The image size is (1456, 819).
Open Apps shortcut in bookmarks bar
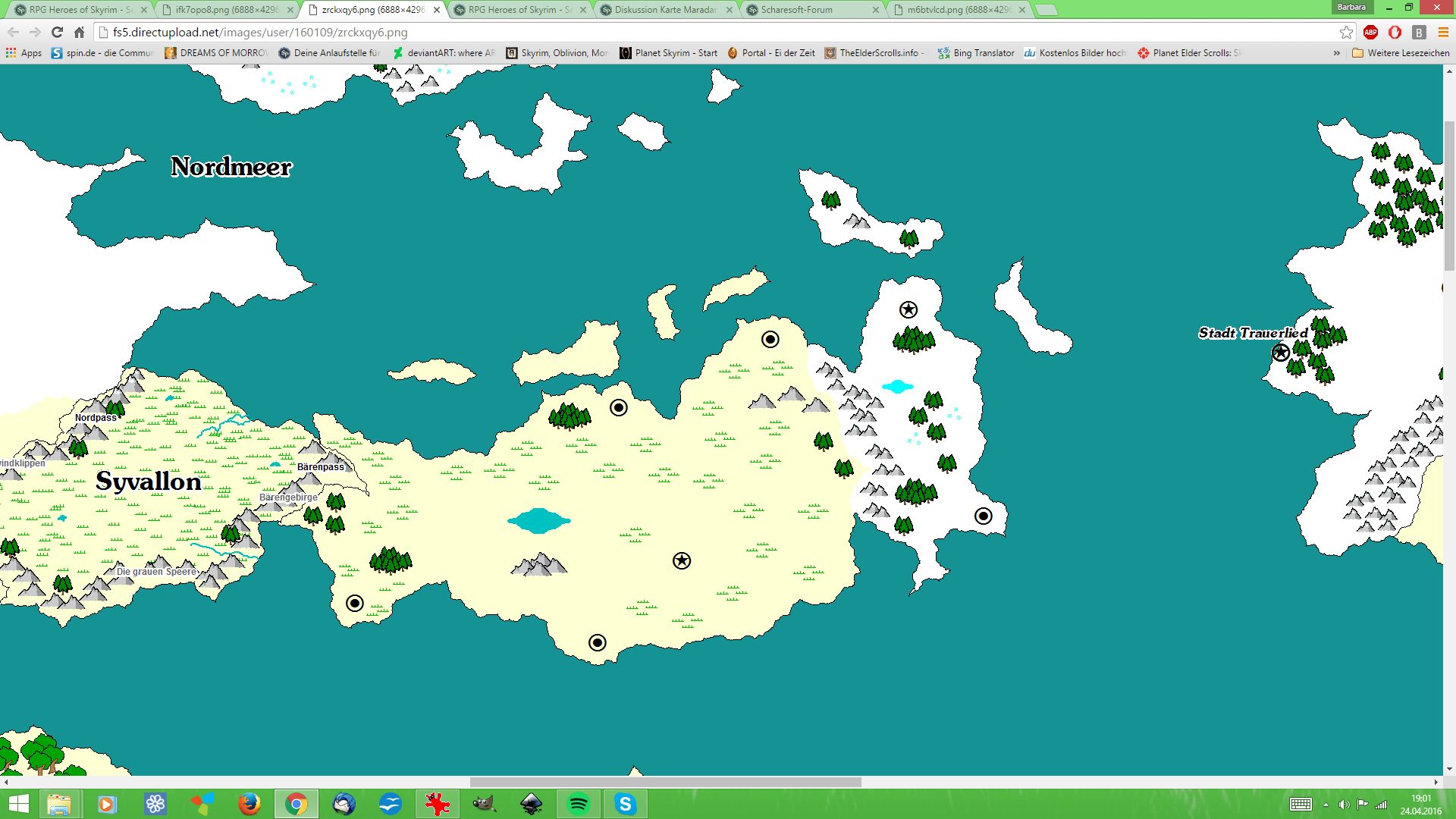click(x=24, y=53)
